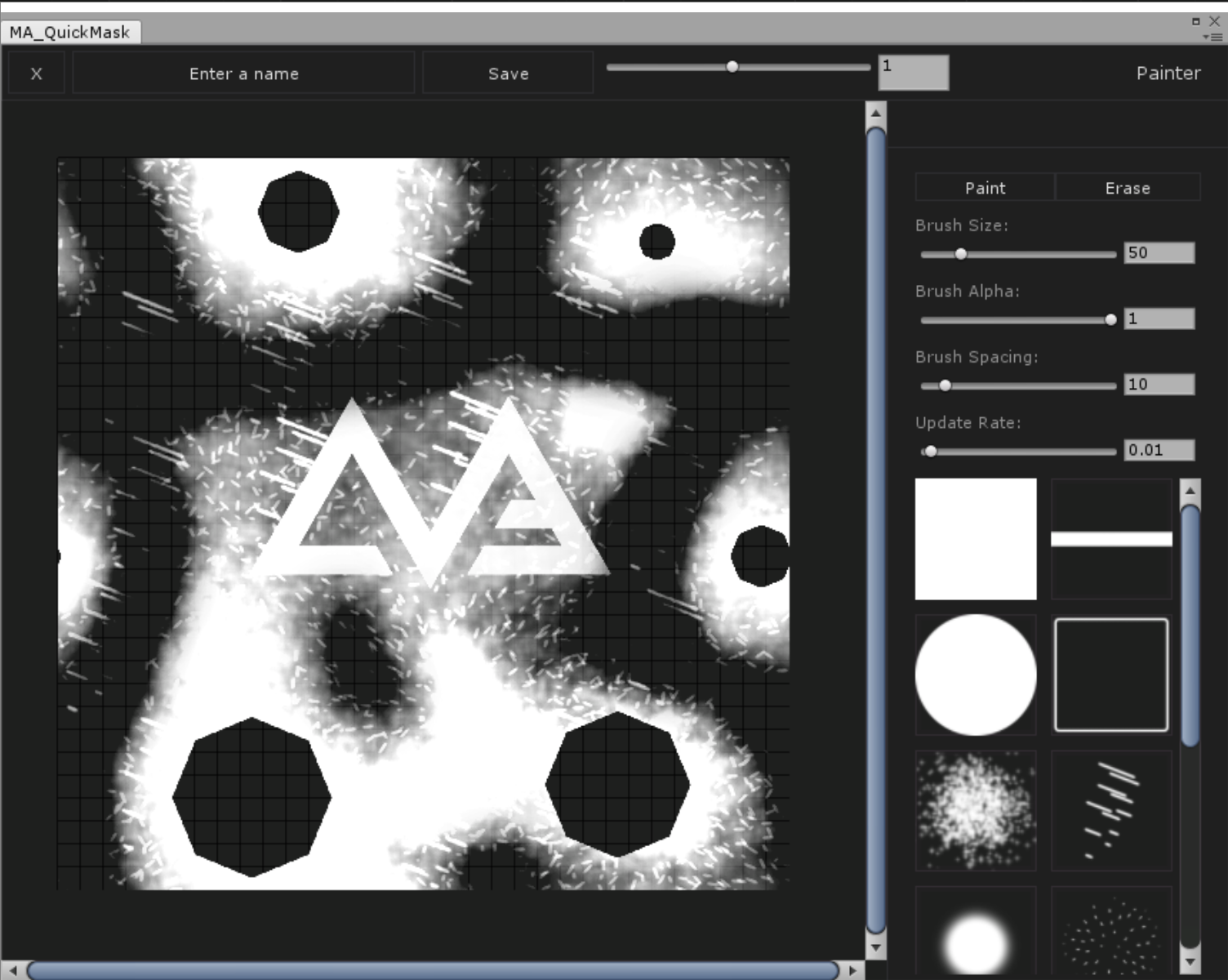The width and height of the screenshot is (1228, 980).
Task: Click the Update Rate label
Action: [x=968, y=423]
